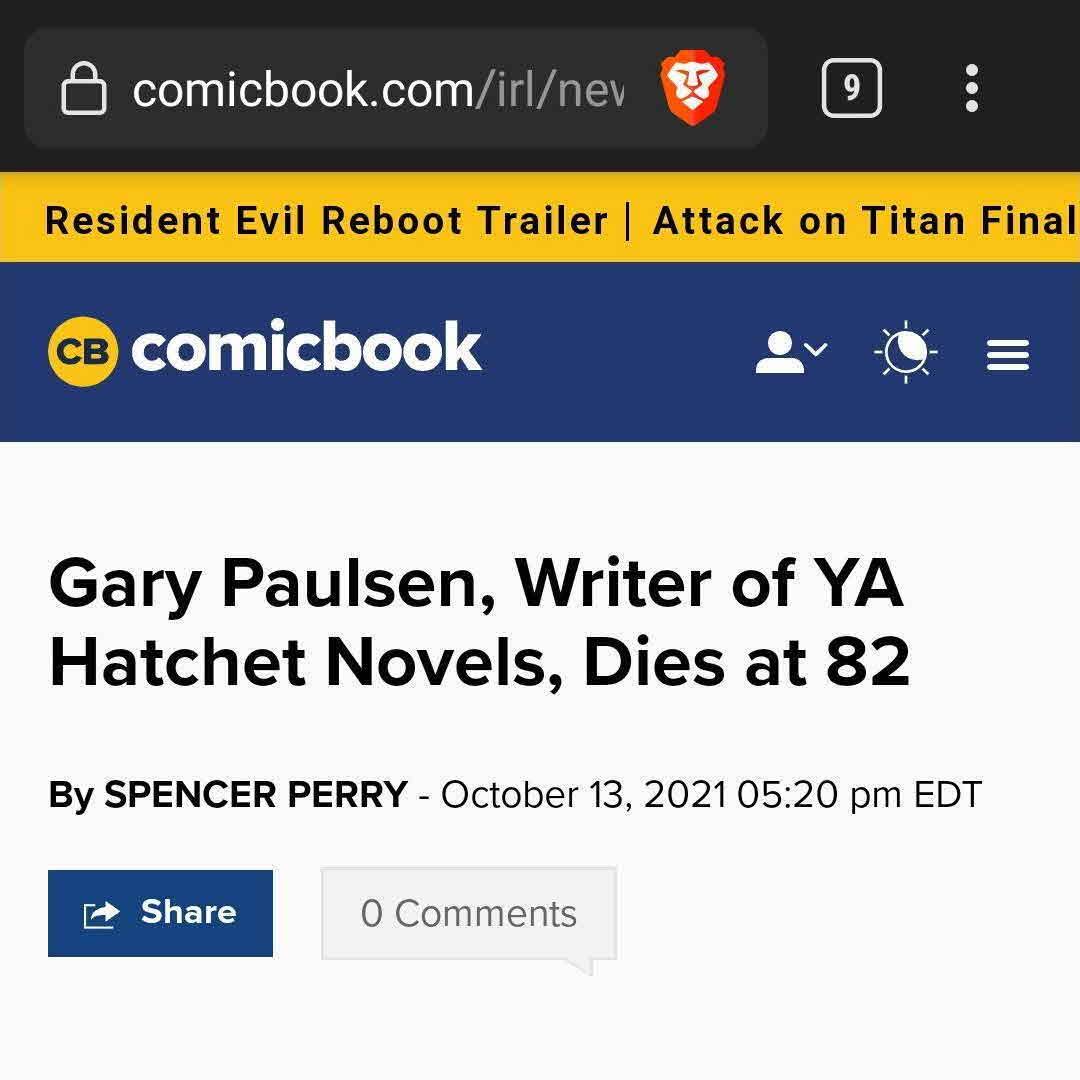Viewport: 1080px width, 1080px height.
Task: Expand the chevron beside the account icon
Action: [x=817, y=349]
